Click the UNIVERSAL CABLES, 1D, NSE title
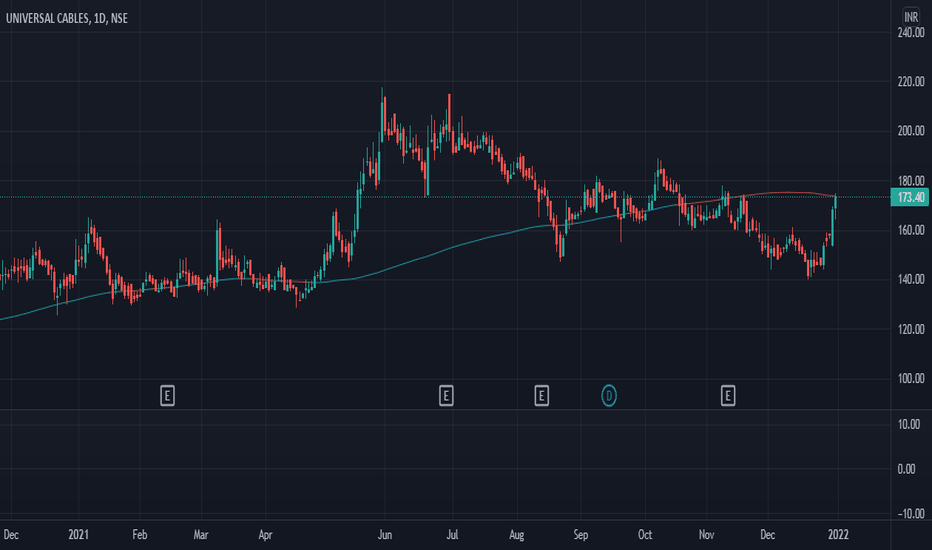Viewport: 932px width, 550px height. click(x=67, y=18)
